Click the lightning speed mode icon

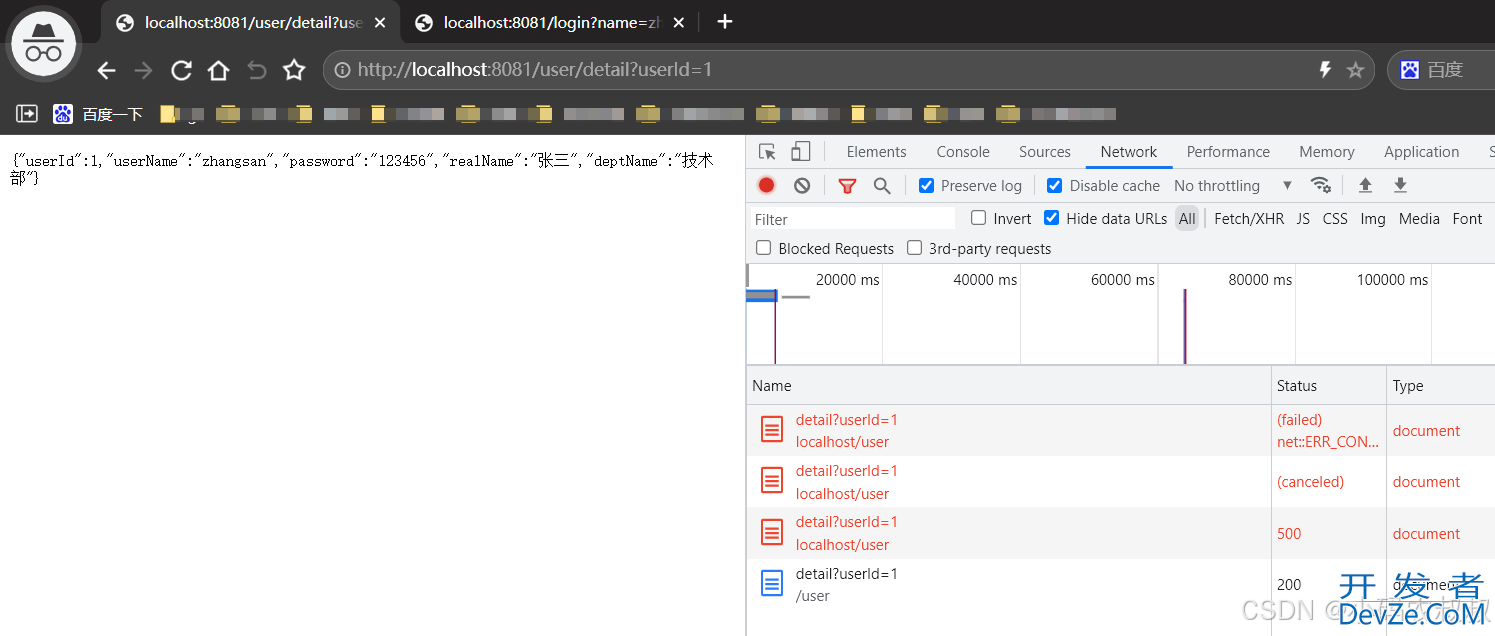[x=1325, y=70]
